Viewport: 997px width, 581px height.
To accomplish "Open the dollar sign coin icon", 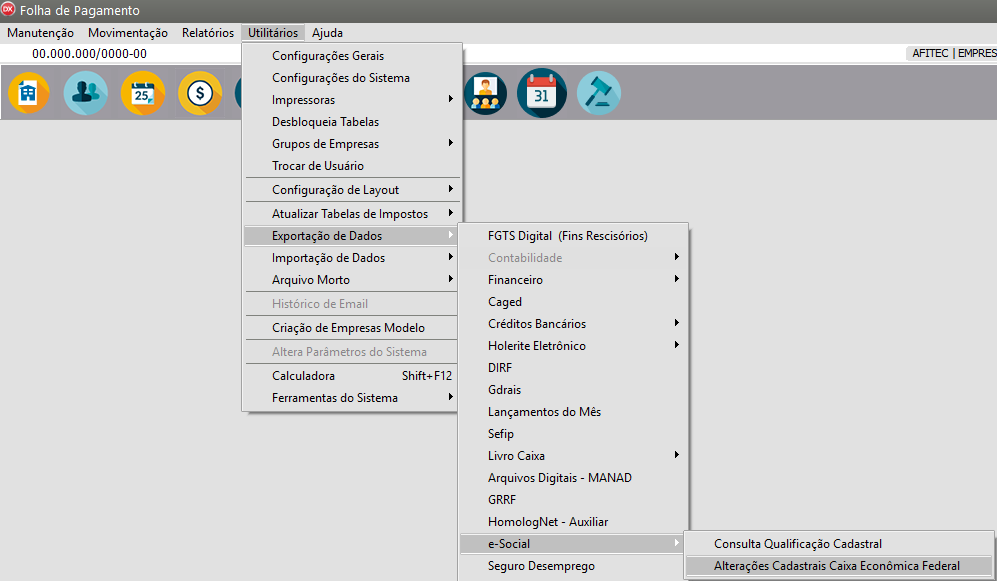I will 200,94.
